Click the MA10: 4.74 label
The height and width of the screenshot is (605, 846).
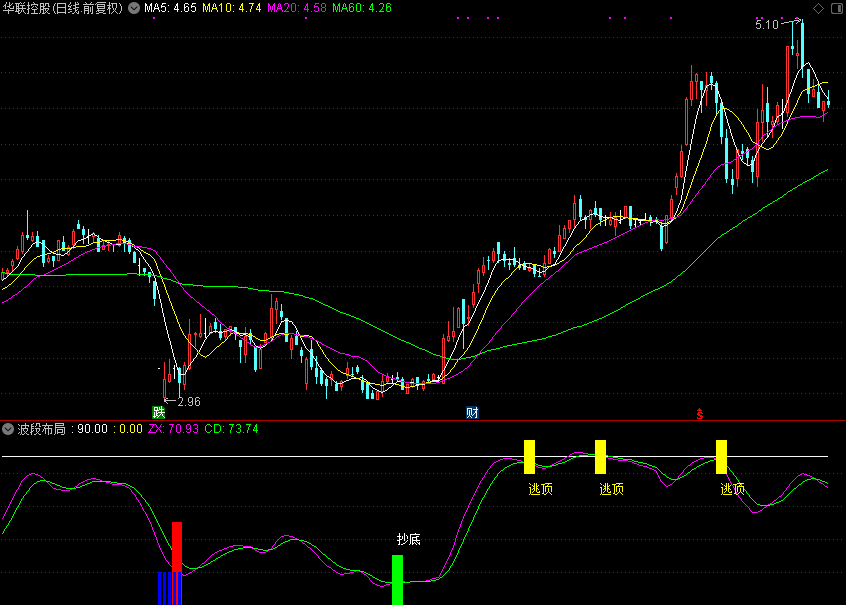tap(231, 8)
